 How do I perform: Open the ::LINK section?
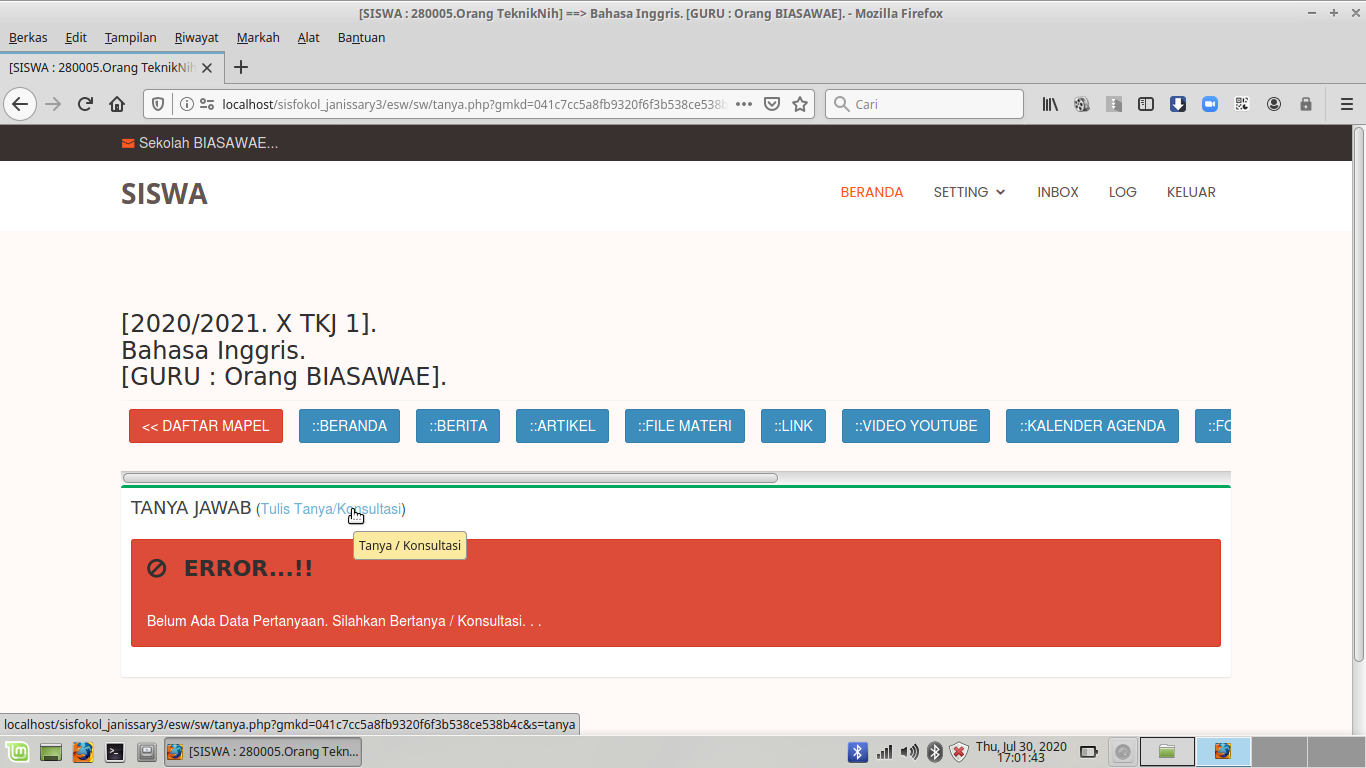pyautogui.click(x=793, y=426)
